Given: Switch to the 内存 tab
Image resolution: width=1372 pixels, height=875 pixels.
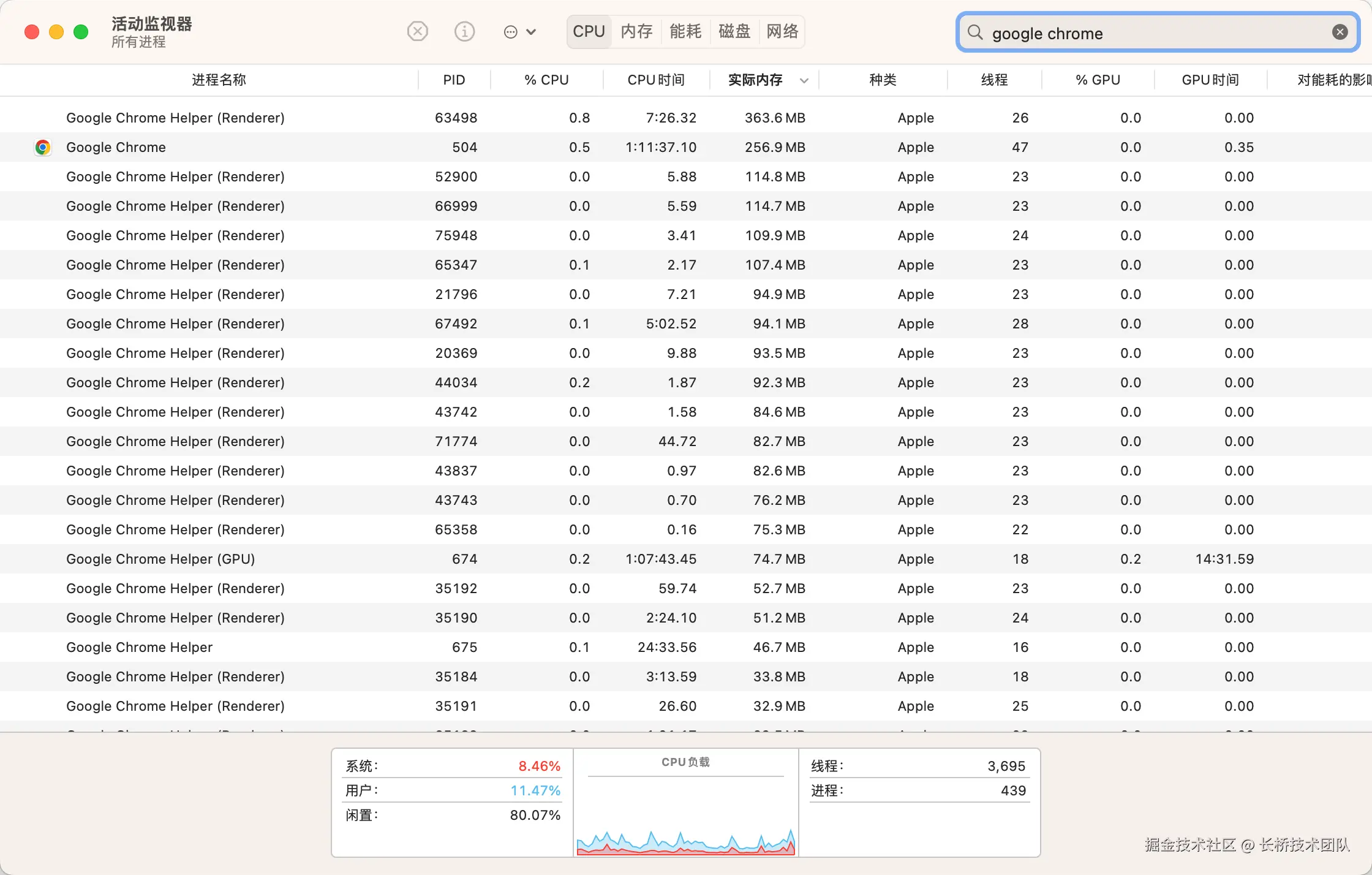Looking at the screenshot, I should [636, 31].
